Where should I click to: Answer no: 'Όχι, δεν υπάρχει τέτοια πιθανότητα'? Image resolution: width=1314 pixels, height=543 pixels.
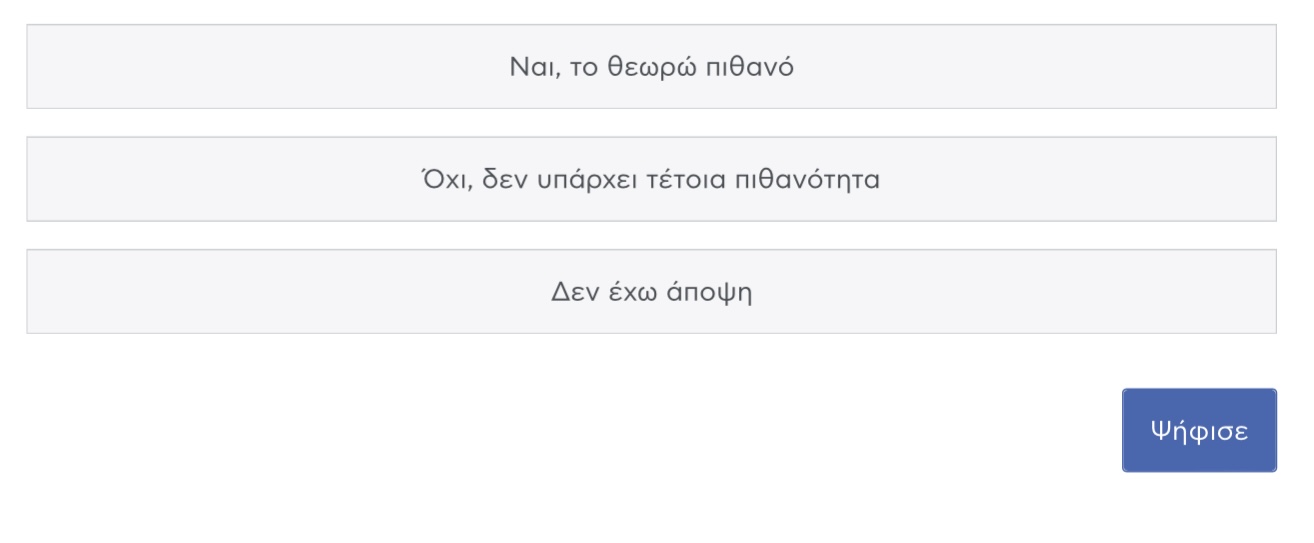651,179
